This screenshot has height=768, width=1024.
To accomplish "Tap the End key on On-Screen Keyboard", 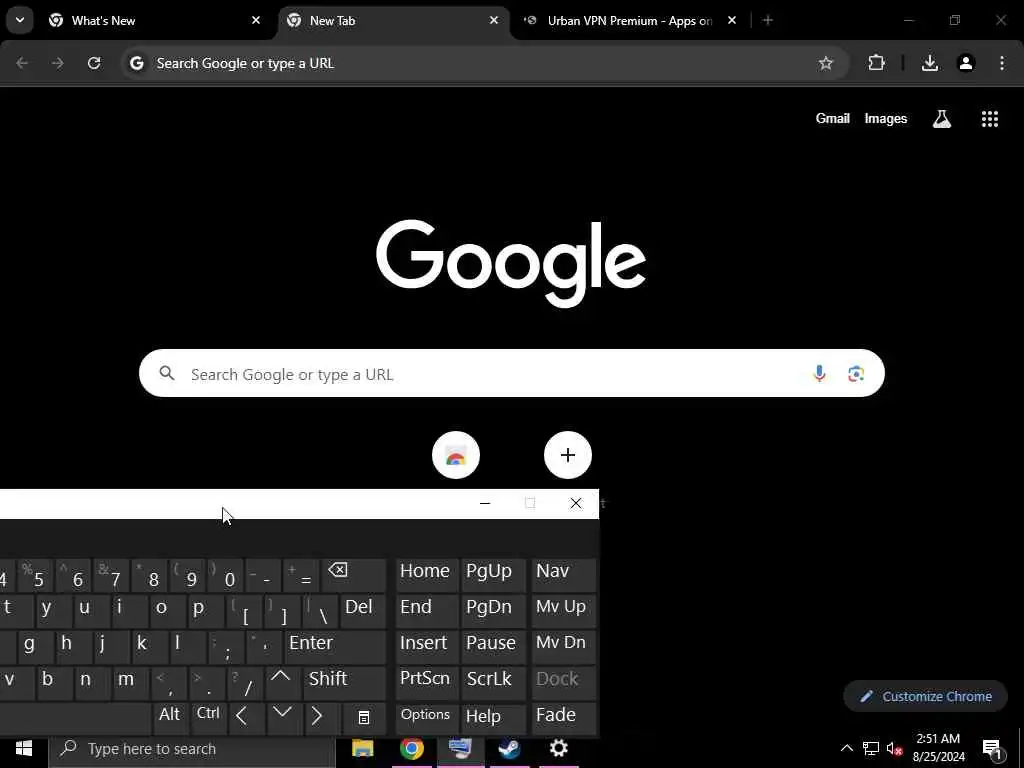I will [x=427, y=611].
